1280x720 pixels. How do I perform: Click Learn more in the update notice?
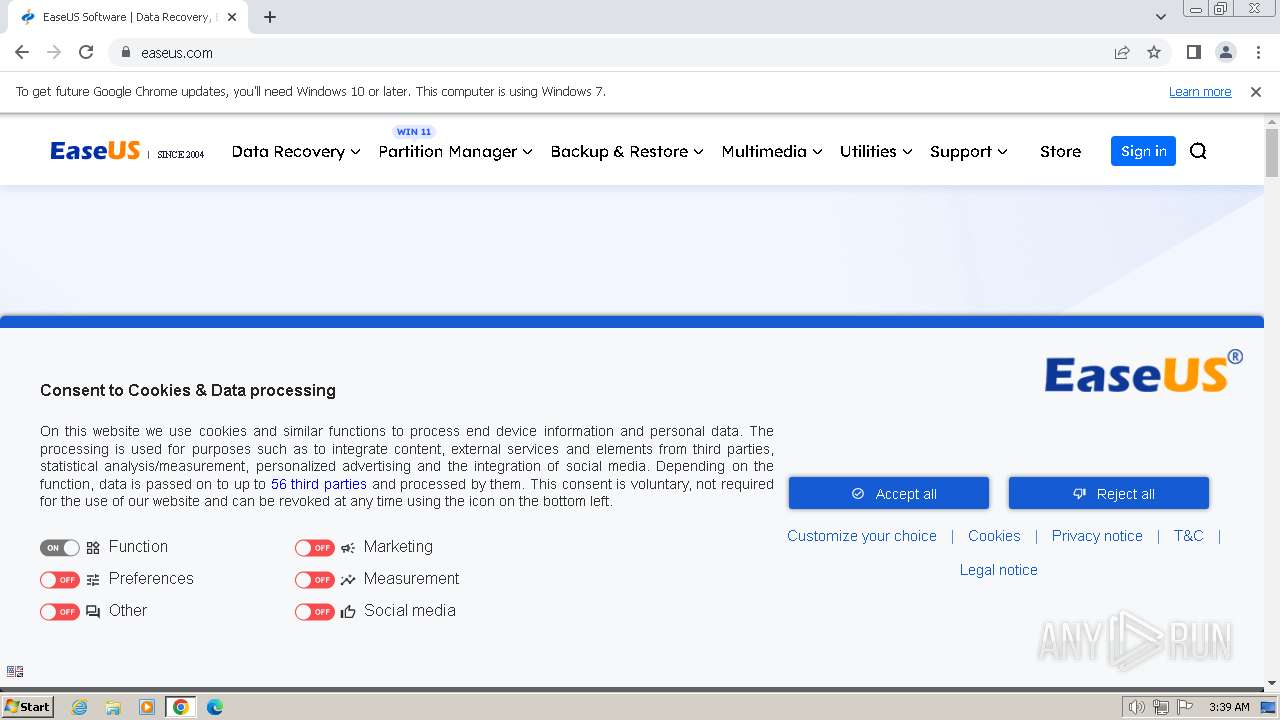tap(1200, 92)
